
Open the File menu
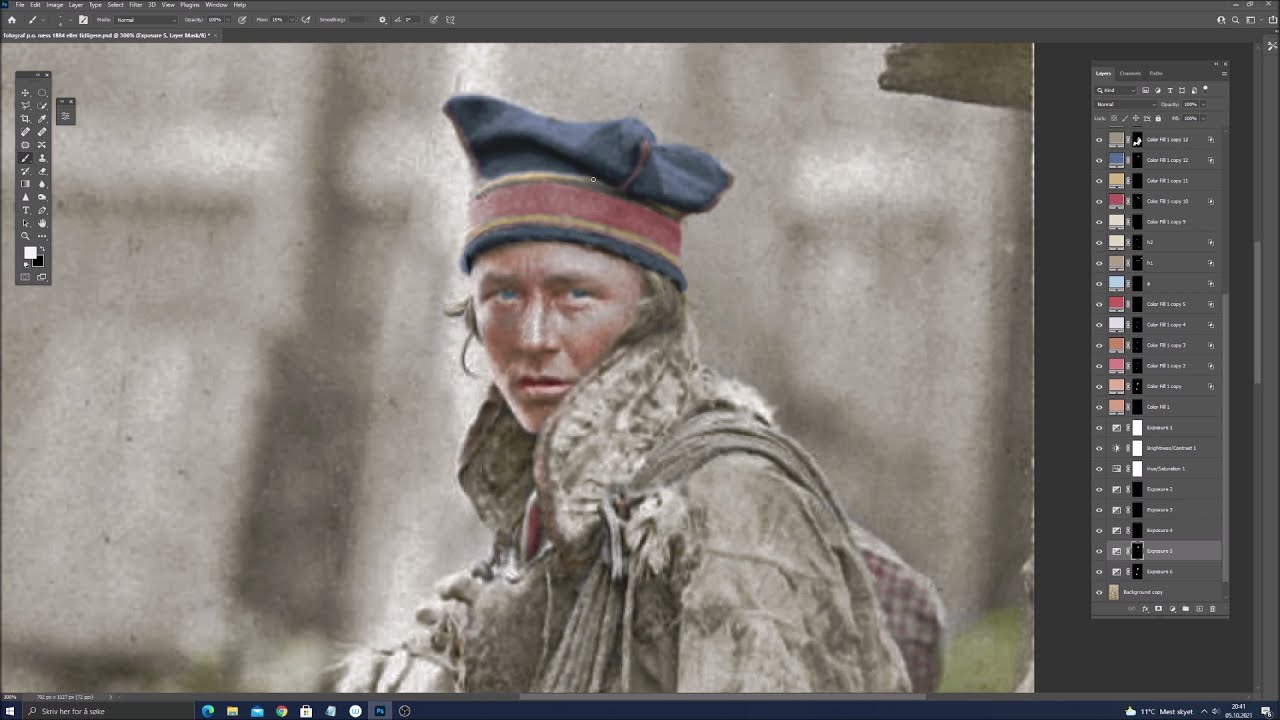pyautogui.click(x=20, y=5)
